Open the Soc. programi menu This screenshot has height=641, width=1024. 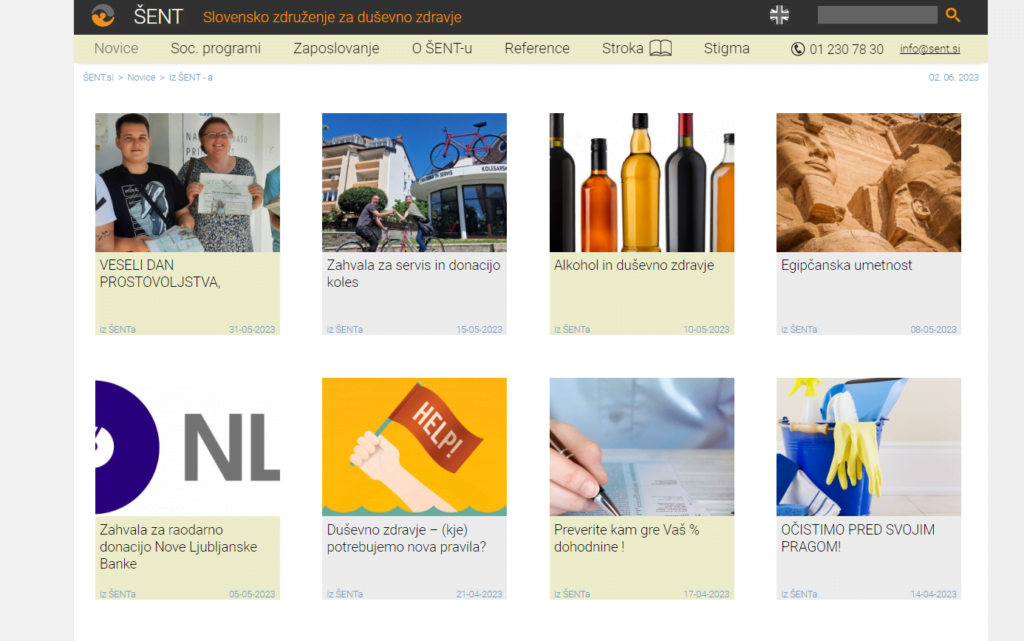pyautogui.click(x=215, y=48)
